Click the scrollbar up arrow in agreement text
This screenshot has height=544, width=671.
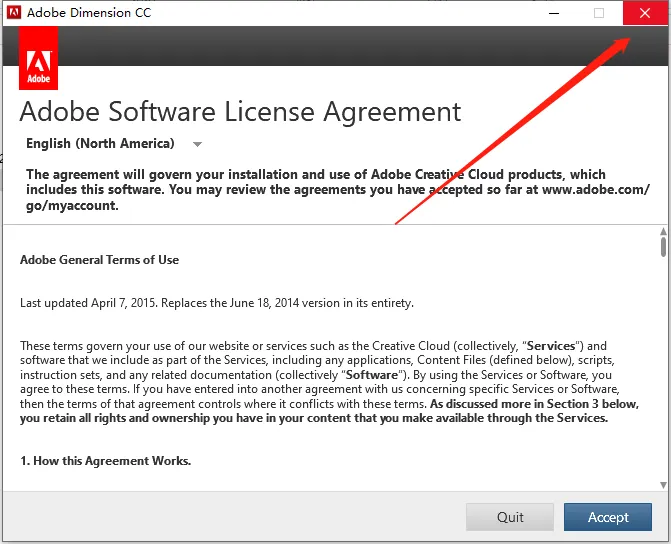[663, 231]
